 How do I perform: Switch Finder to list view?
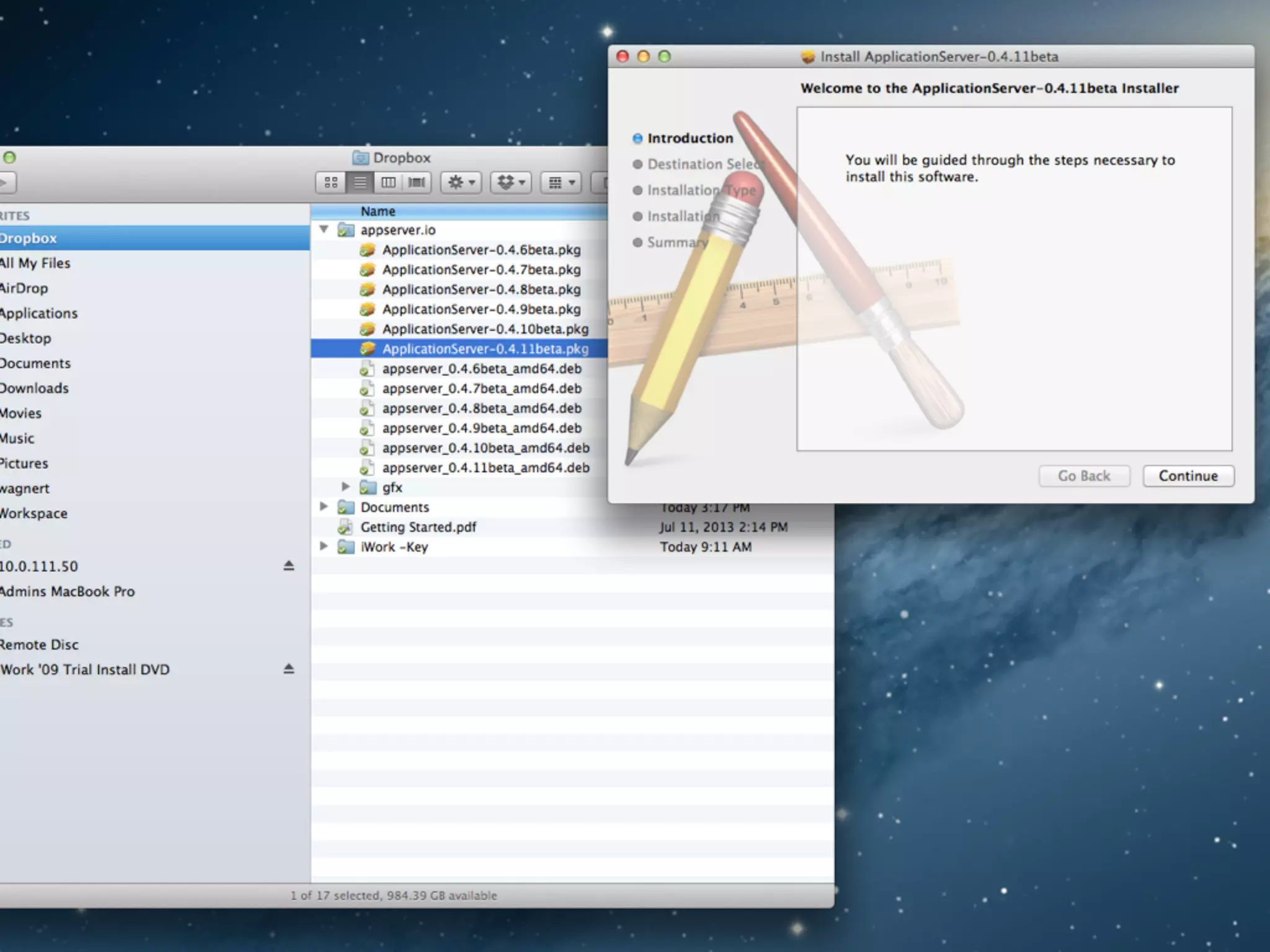pyautogui.click(x=360, y=182)
